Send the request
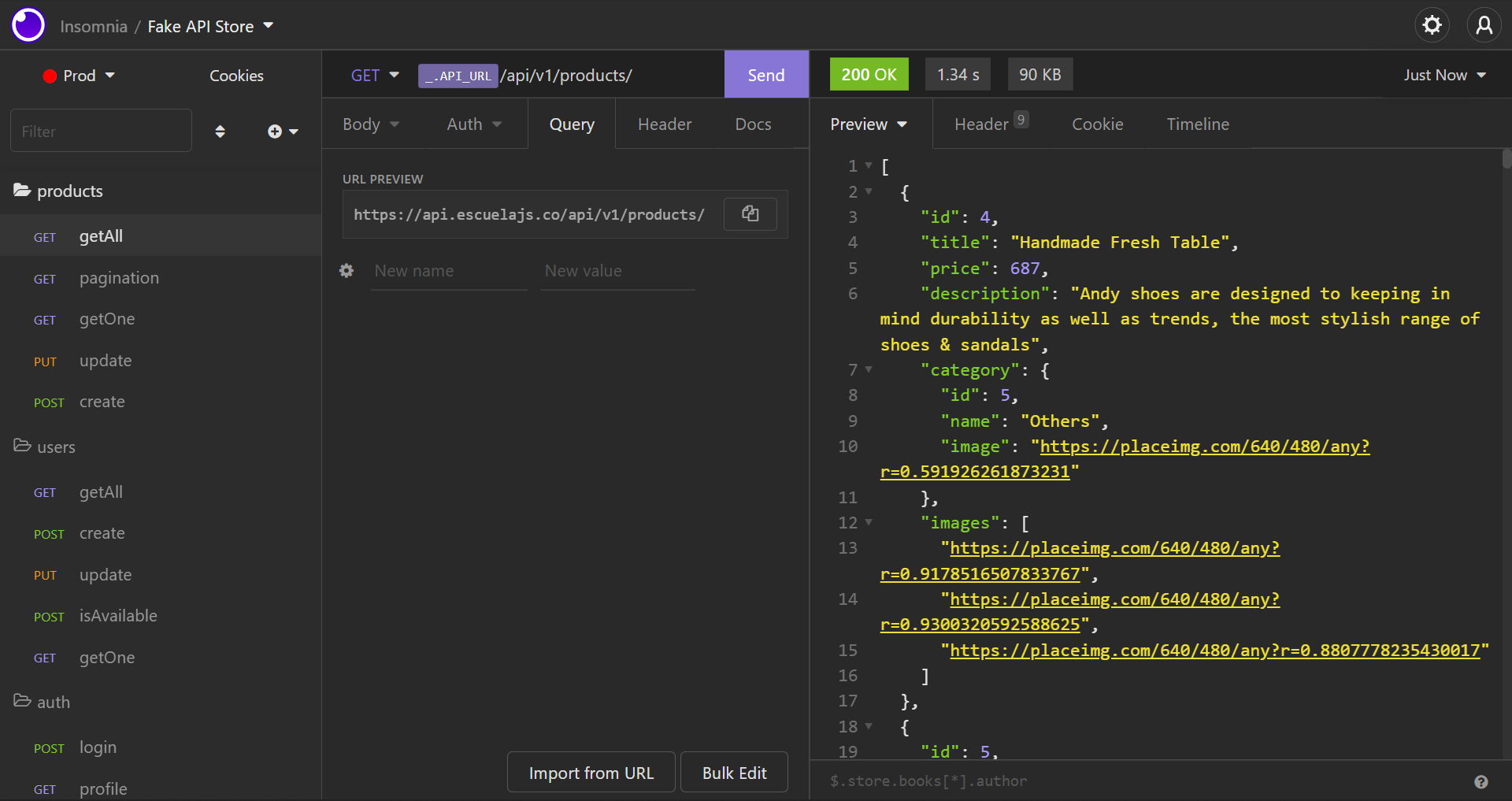1512x801 pixels. click(766, 75)
